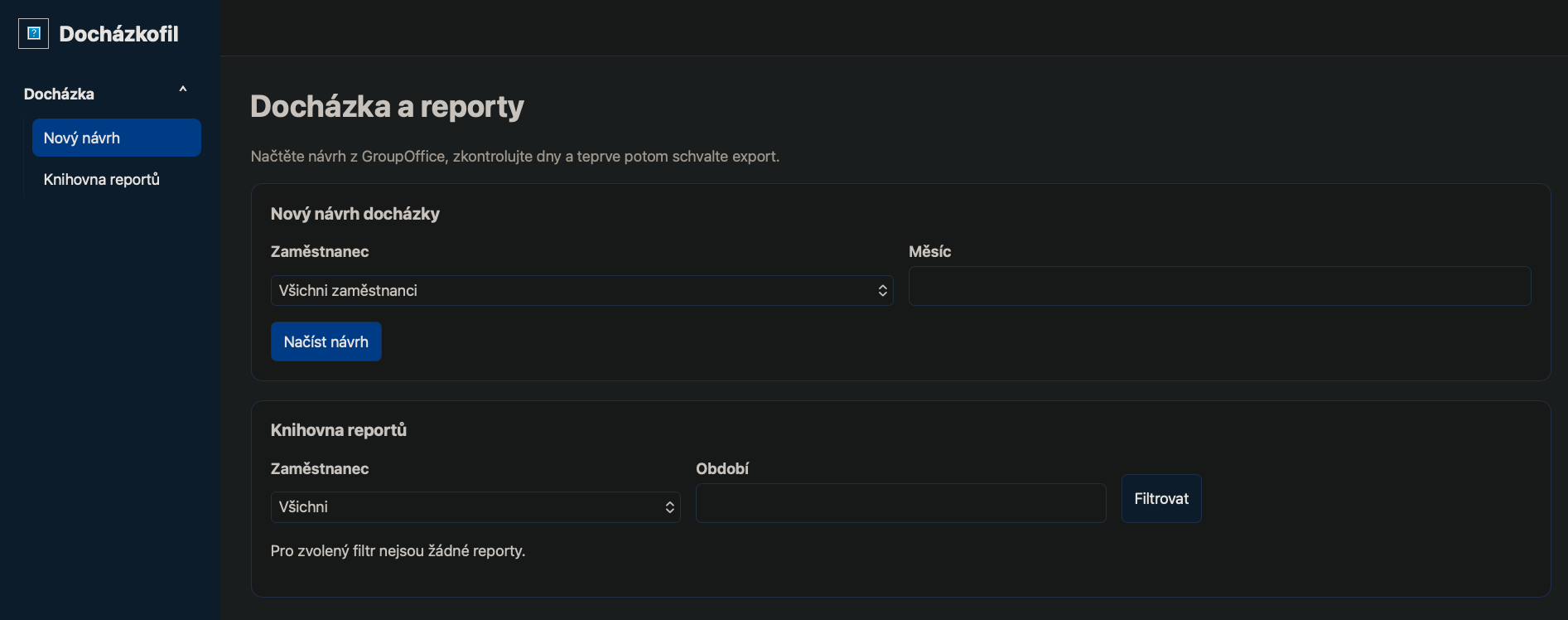The height and width of the screenshot is (620, 1568).
Task: Click the arrows icon of Všichni select
Action: click(669, 507)
